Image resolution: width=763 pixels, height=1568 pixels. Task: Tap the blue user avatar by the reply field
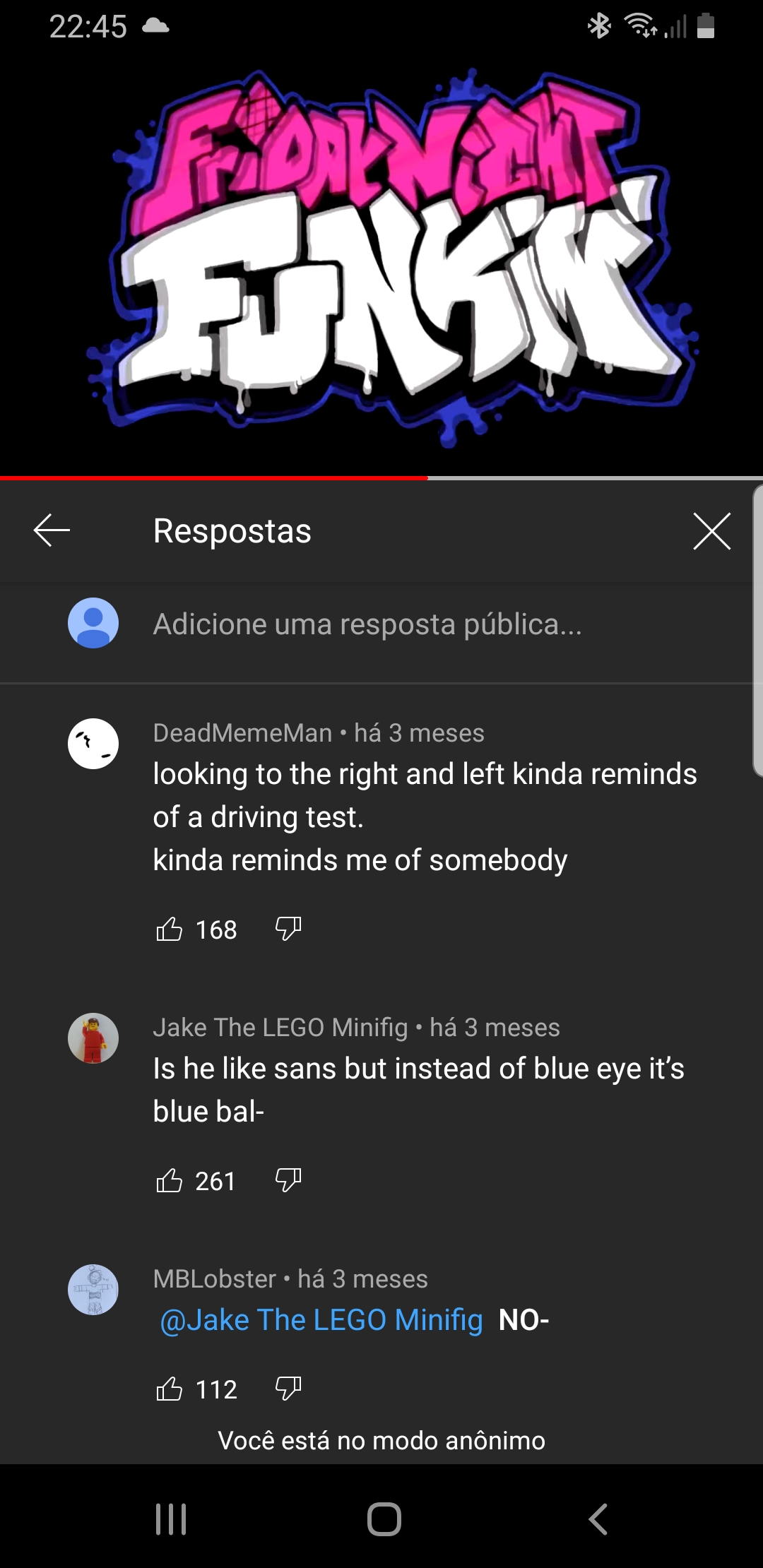(93, 623)
